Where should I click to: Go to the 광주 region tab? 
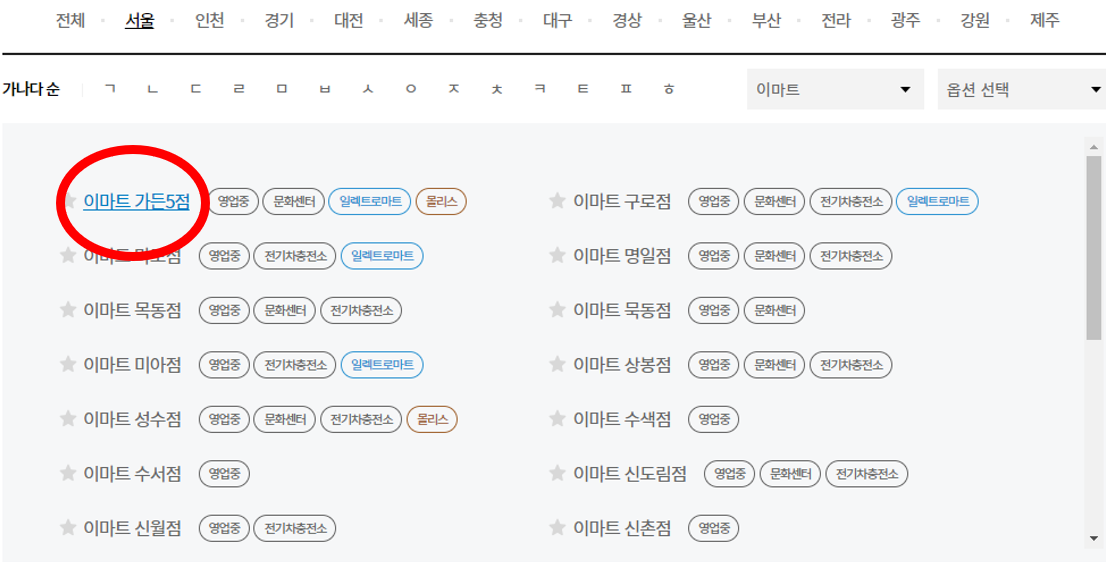906,20
